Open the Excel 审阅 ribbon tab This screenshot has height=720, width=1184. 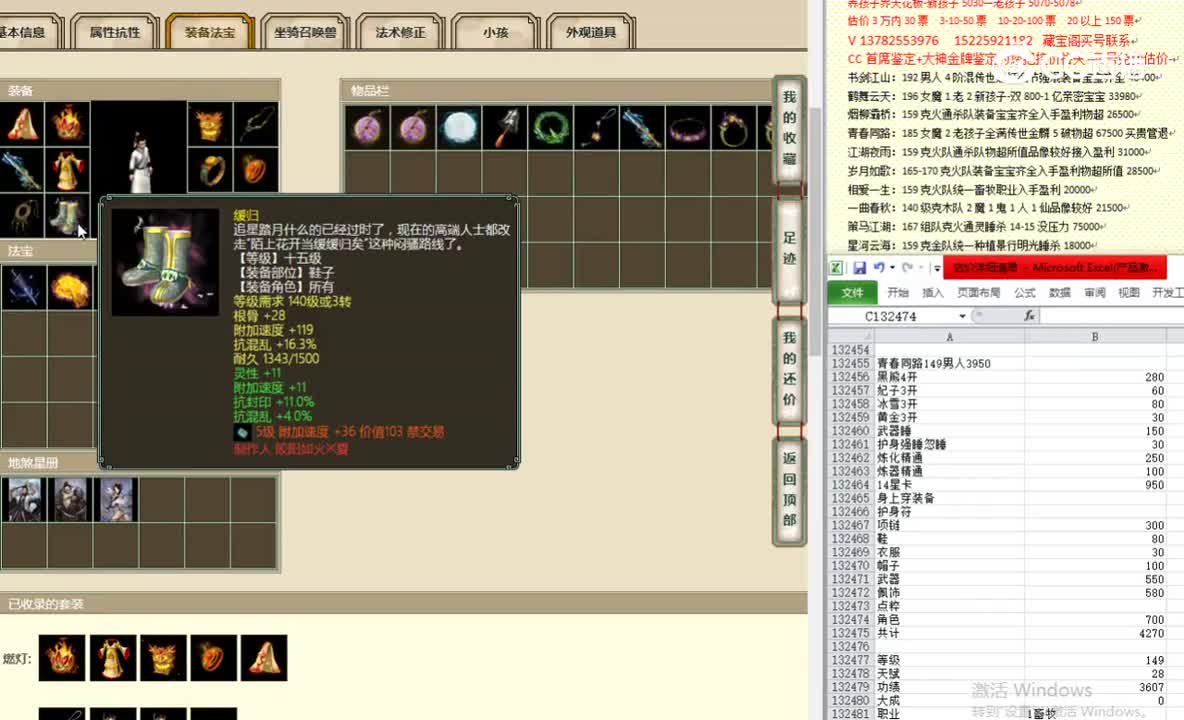click(1095, 293)
